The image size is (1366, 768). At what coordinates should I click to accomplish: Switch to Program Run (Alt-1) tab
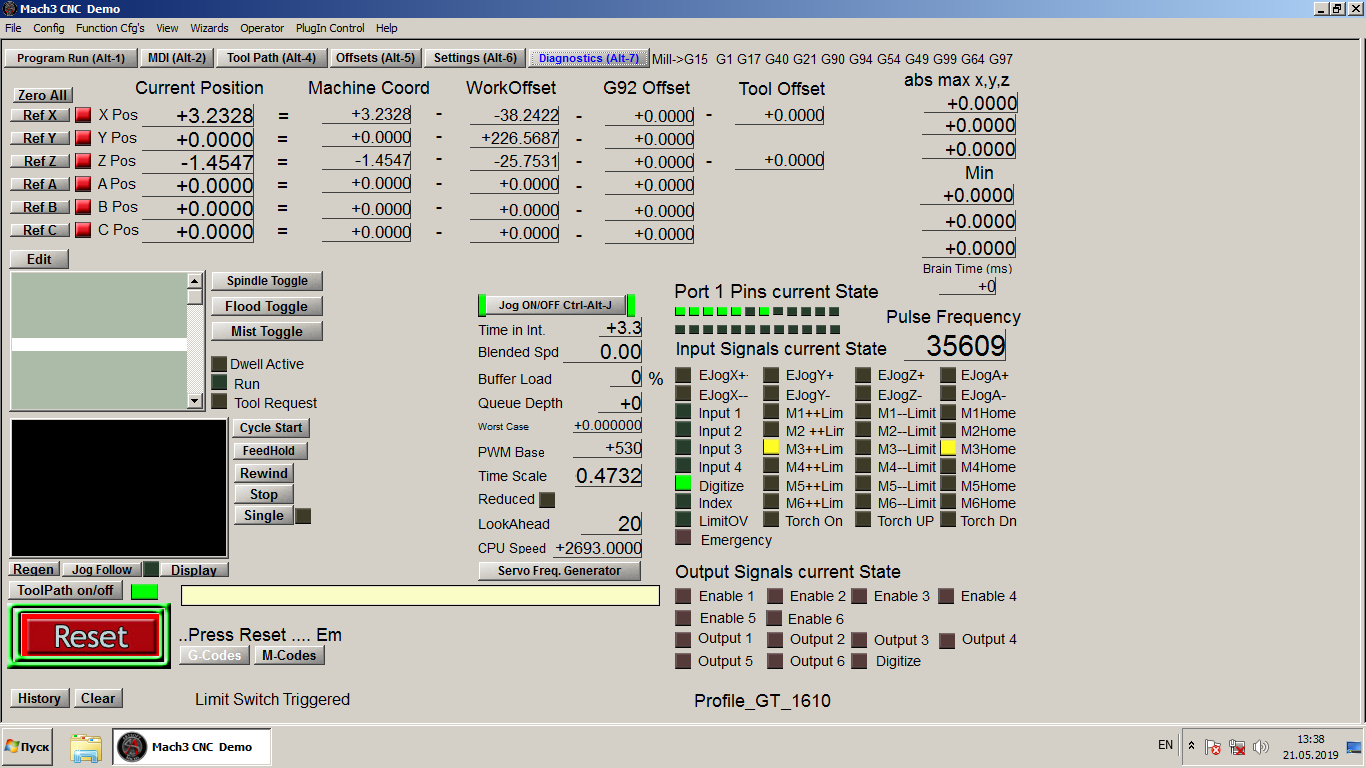click(x=71, y=58)
